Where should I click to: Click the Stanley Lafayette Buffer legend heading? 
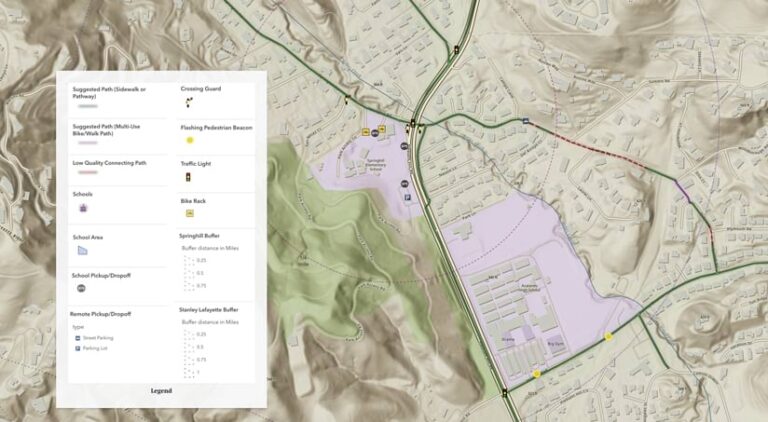point(209,310)
